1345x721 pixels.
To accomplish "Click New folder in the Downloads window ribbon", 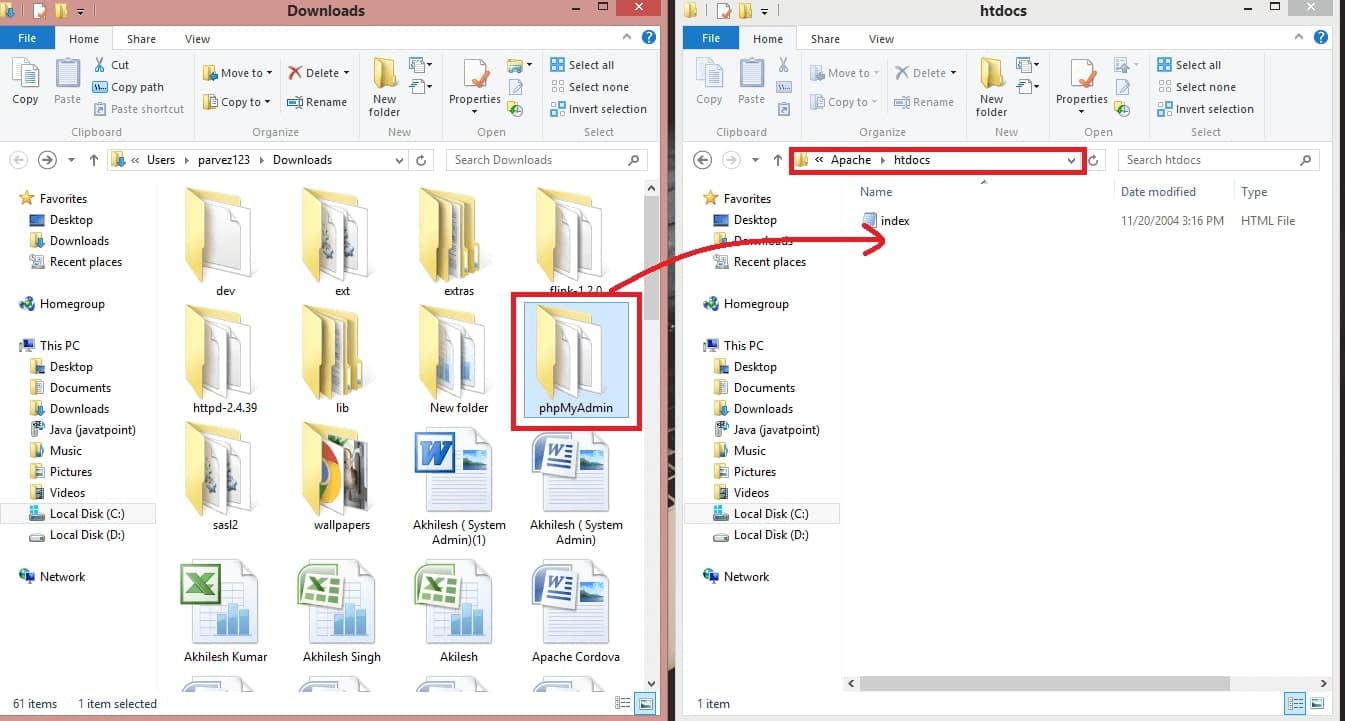I will tap(385, 87).
